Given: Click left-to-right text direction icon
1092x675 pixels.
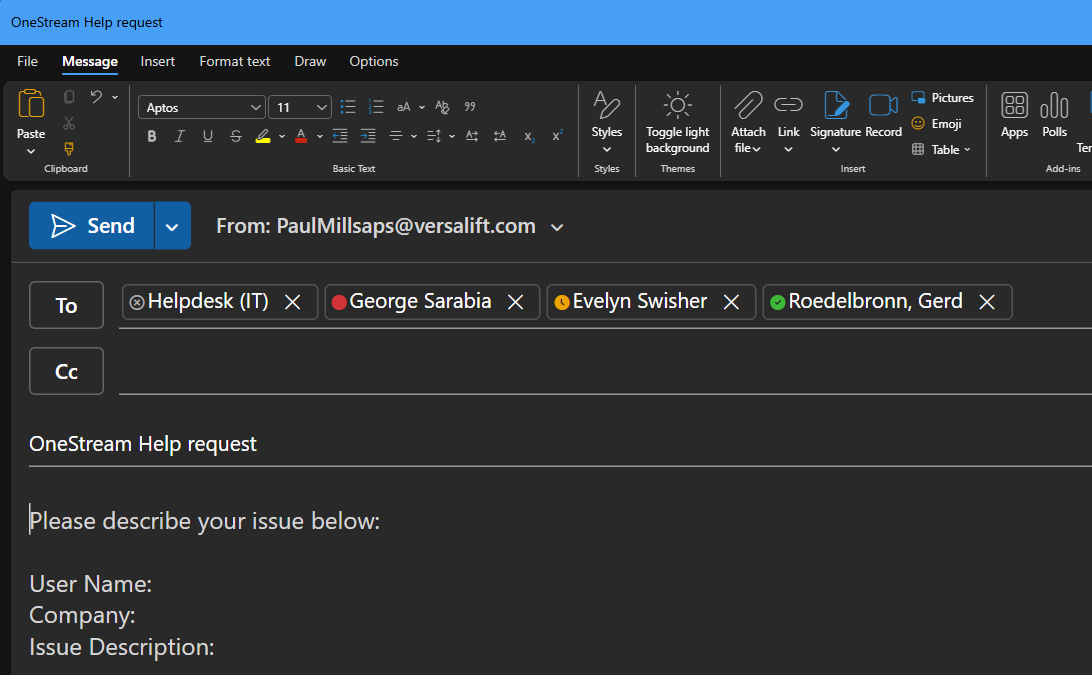Looking at the screenshot, I should click(x=471, y=136).
